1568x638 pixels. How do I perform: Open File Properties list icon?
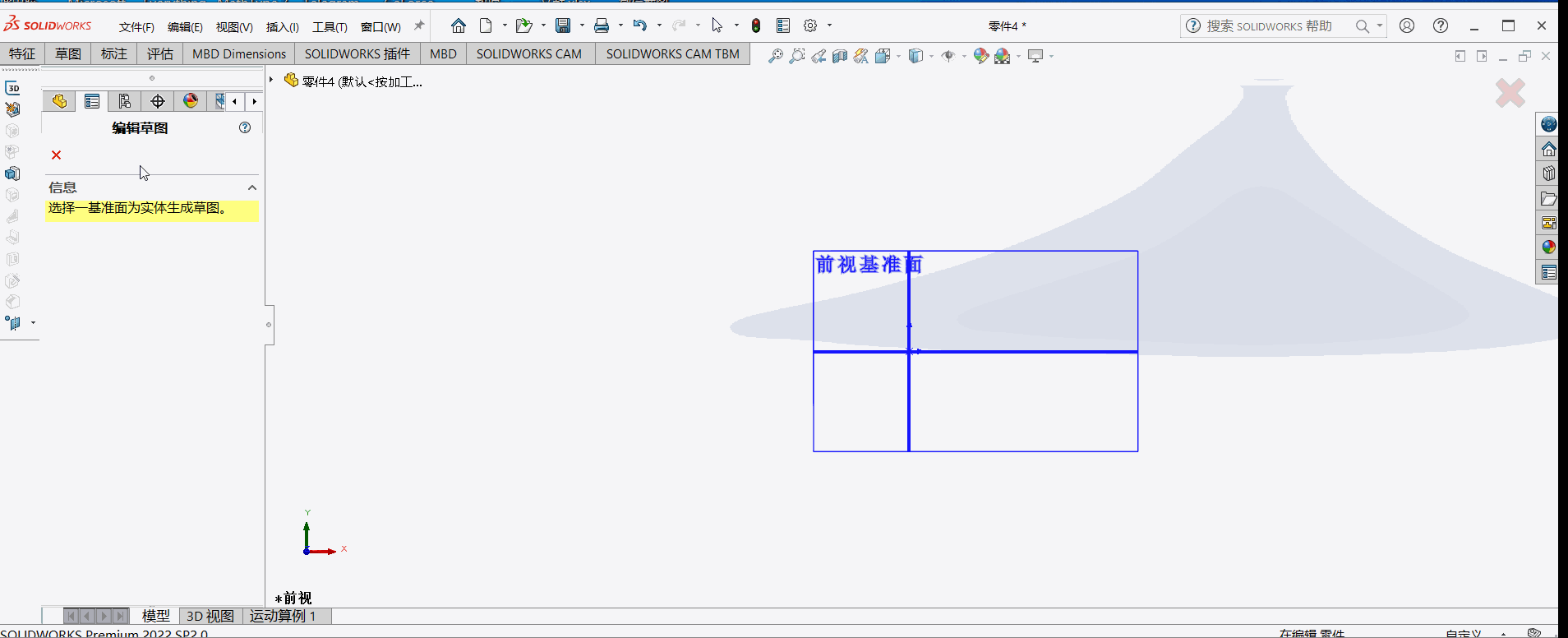coord(783,25)
